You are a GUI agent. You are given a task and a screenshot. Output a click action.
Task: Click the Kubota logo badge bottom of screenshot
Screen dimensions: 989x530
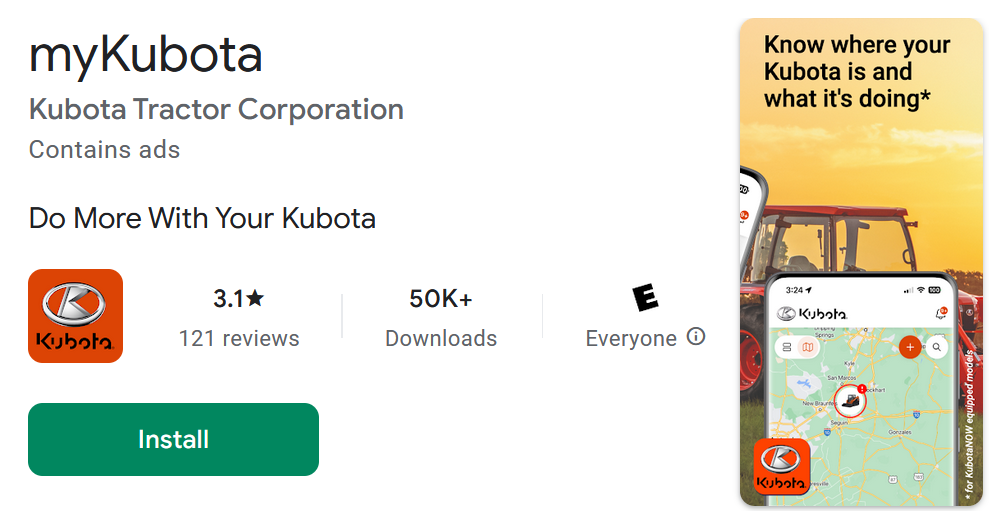click(780, 467)
